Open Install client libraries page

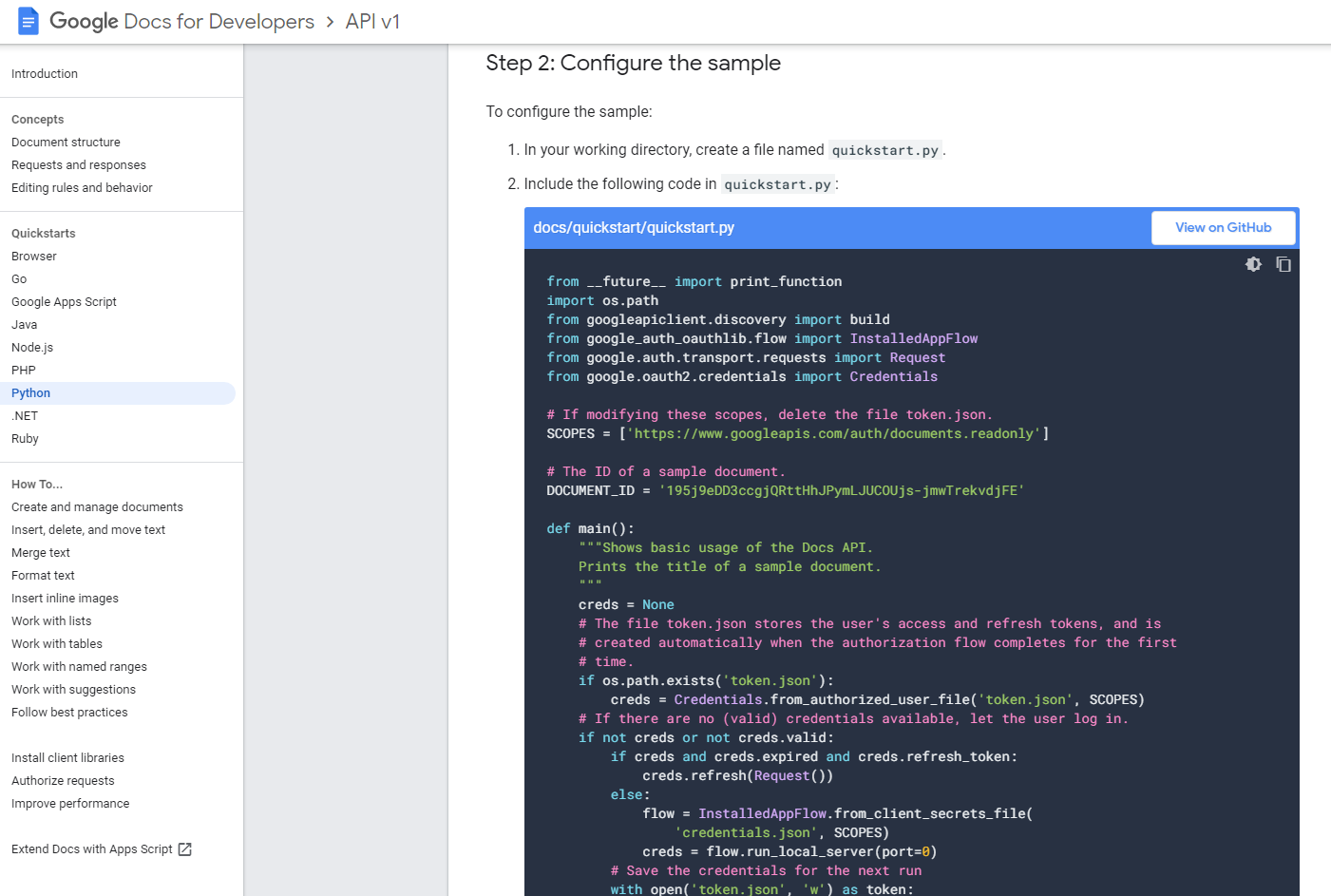coord(67,758)
